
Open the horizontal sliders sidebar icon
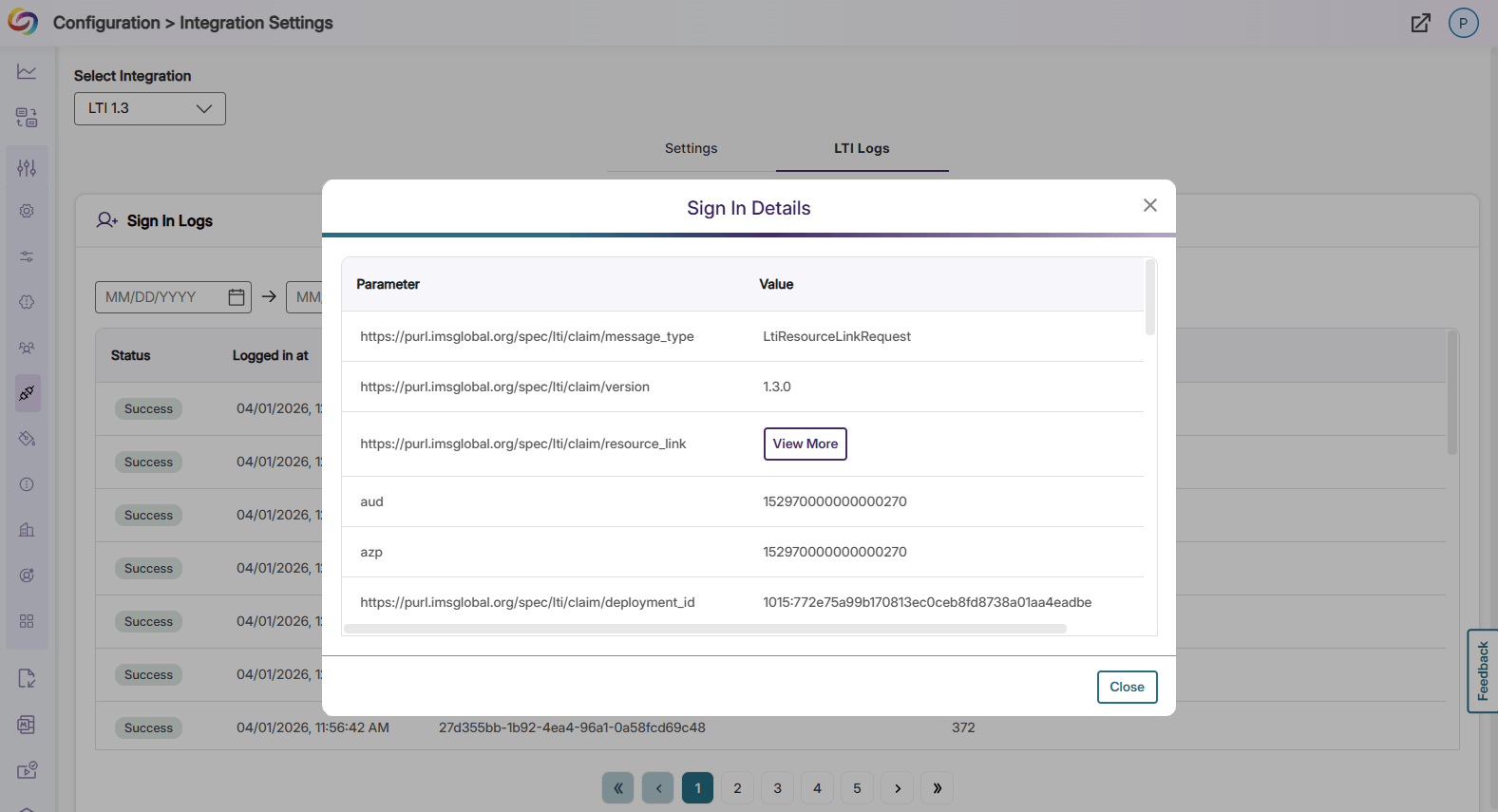pos(27,256)
